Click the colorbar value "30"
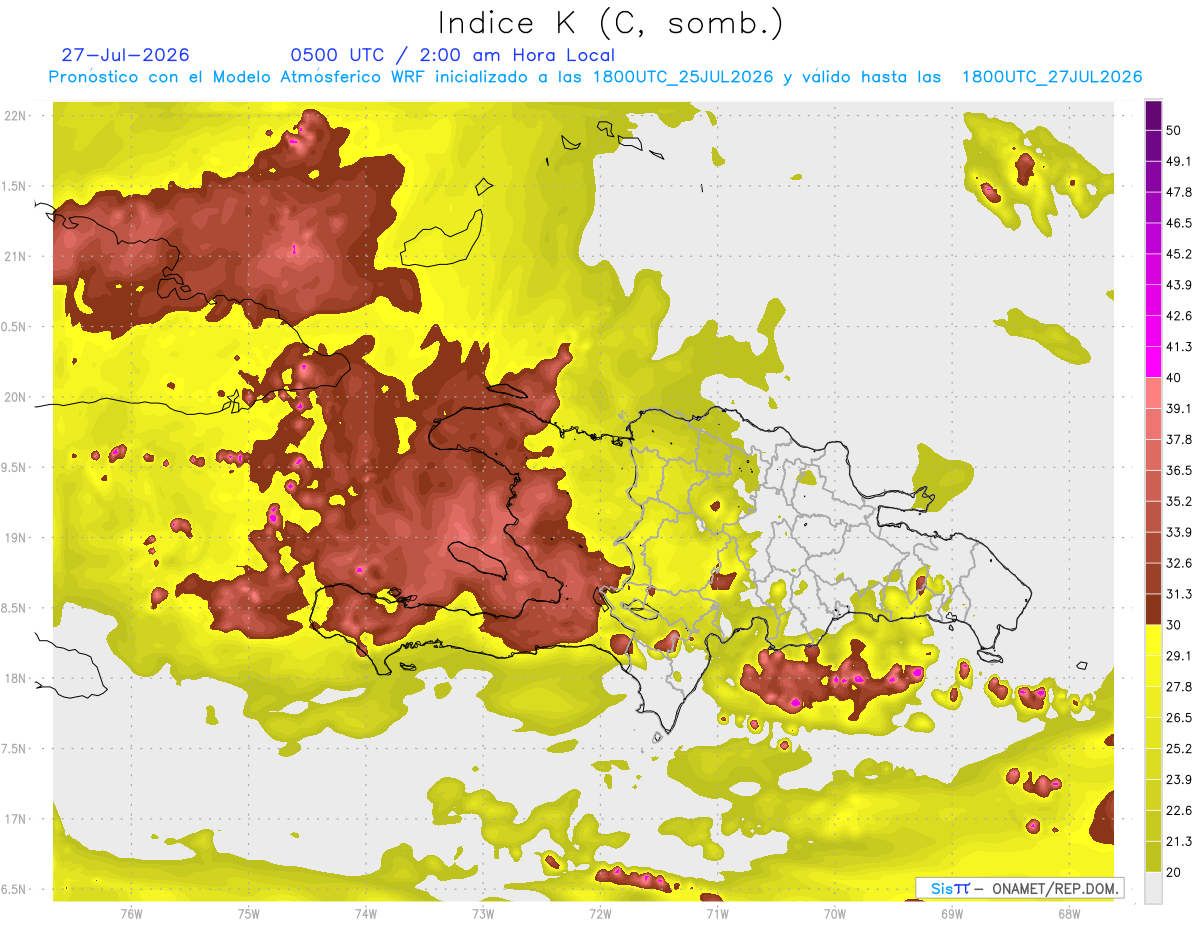The image size is (1200, 927). pos(1175,625)
